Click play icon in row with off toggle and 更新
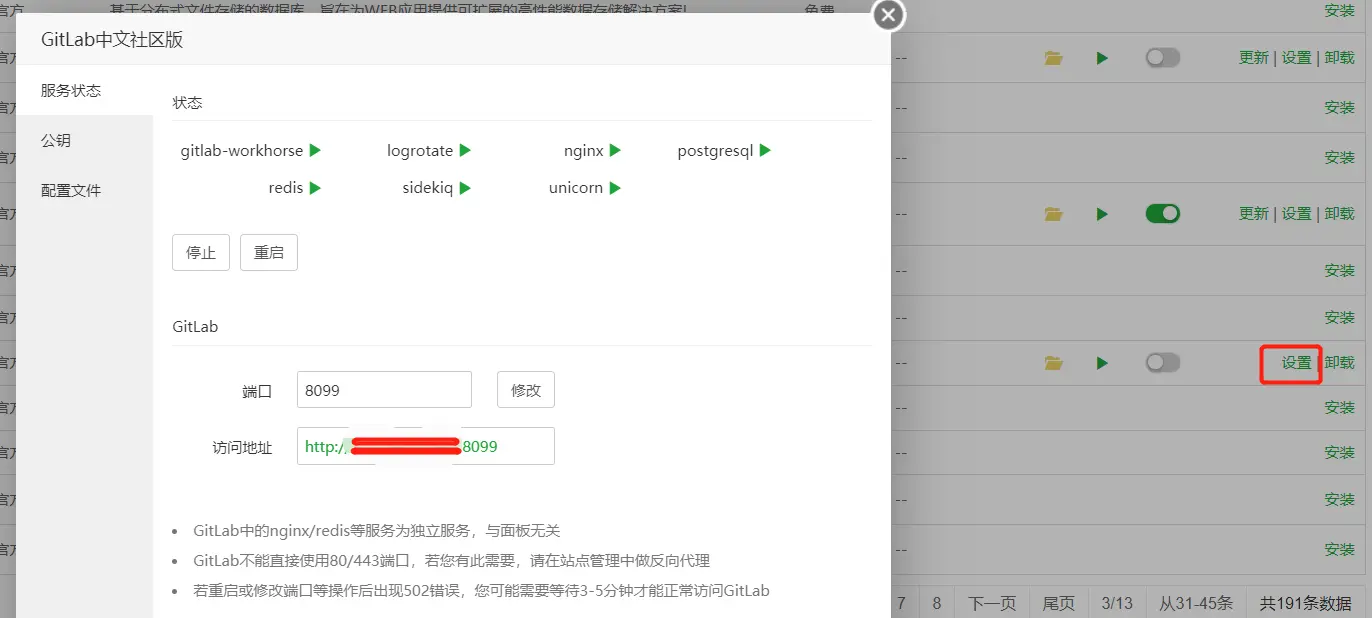The image size is (1372, 618). (x=1102, y=58)
